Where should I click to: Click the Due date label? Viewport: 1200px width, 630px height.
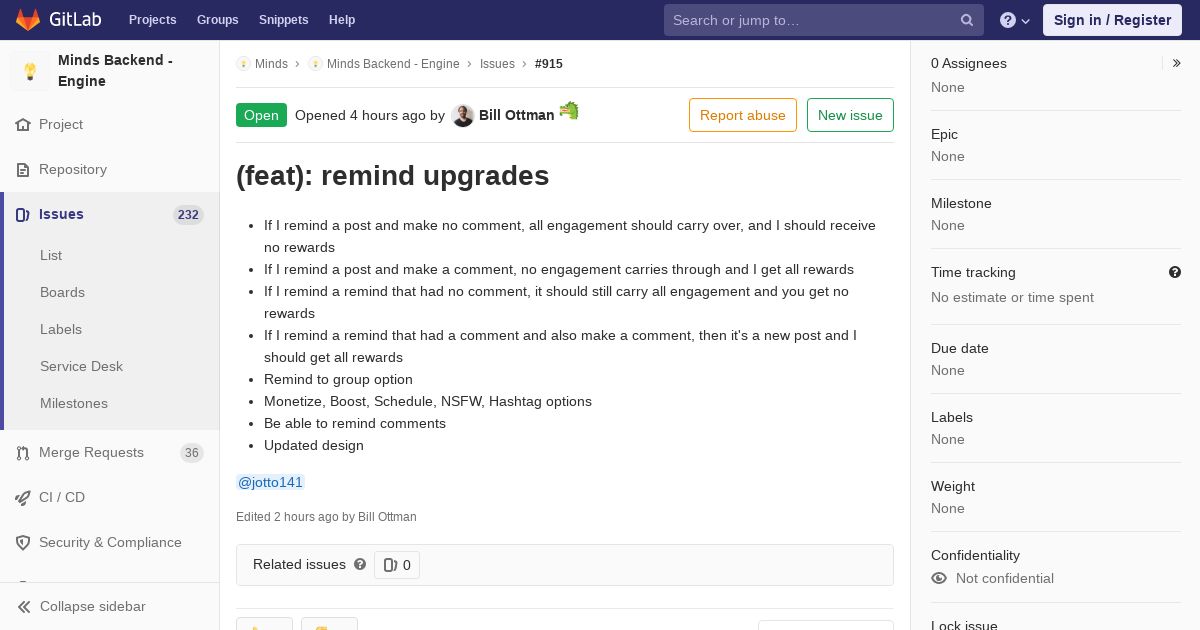click(960, 348)
